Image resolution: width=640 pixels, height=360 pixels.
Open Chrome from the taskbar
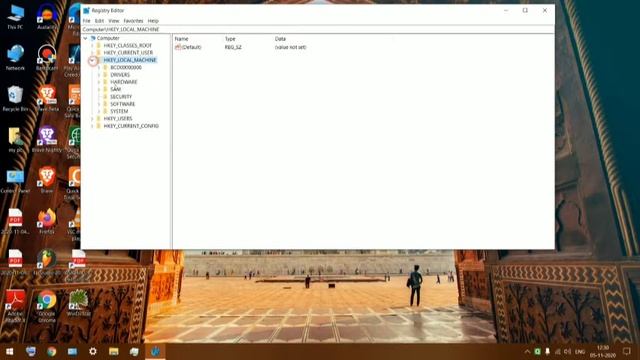click(x=51, y=351)
